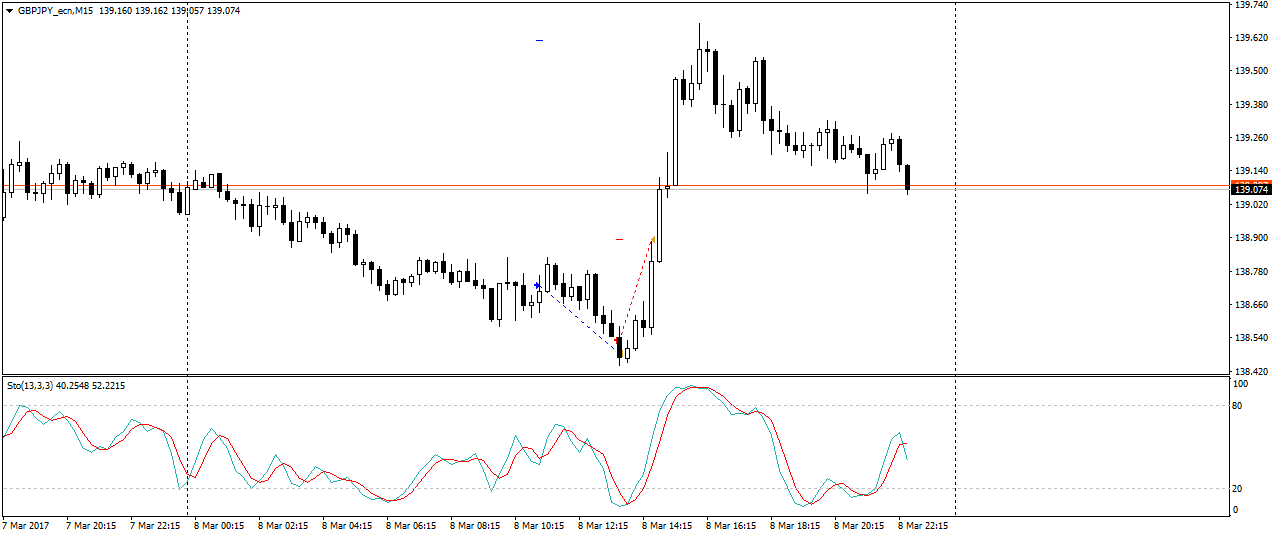Click the 139.380 price axis label
The width and height of the screenshot is (1272, 537).
[1251, 105]
